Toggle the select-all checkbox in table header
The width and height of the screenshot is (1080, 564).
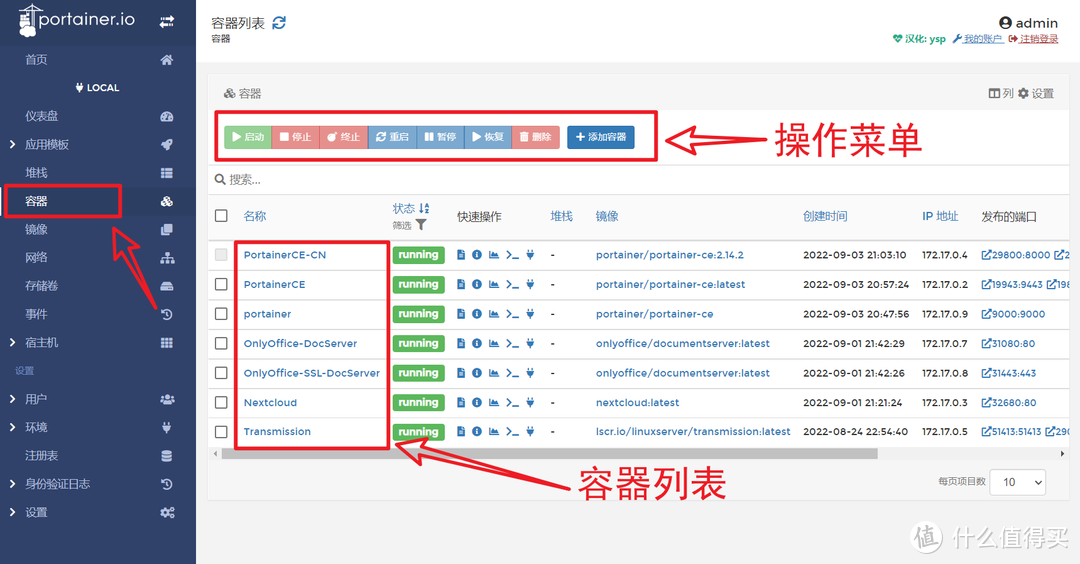pos(221,216)
